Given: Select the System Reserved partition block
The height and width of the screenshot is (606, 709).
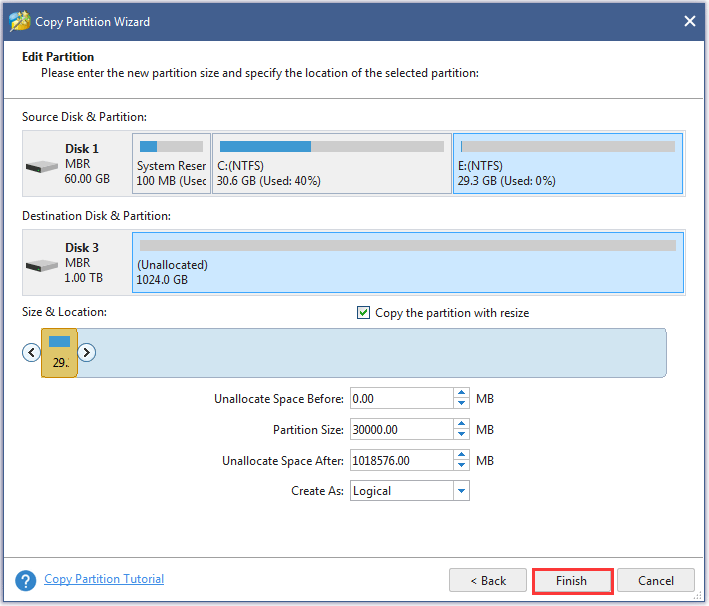Looking at the screenshot, I should (171, 163).
